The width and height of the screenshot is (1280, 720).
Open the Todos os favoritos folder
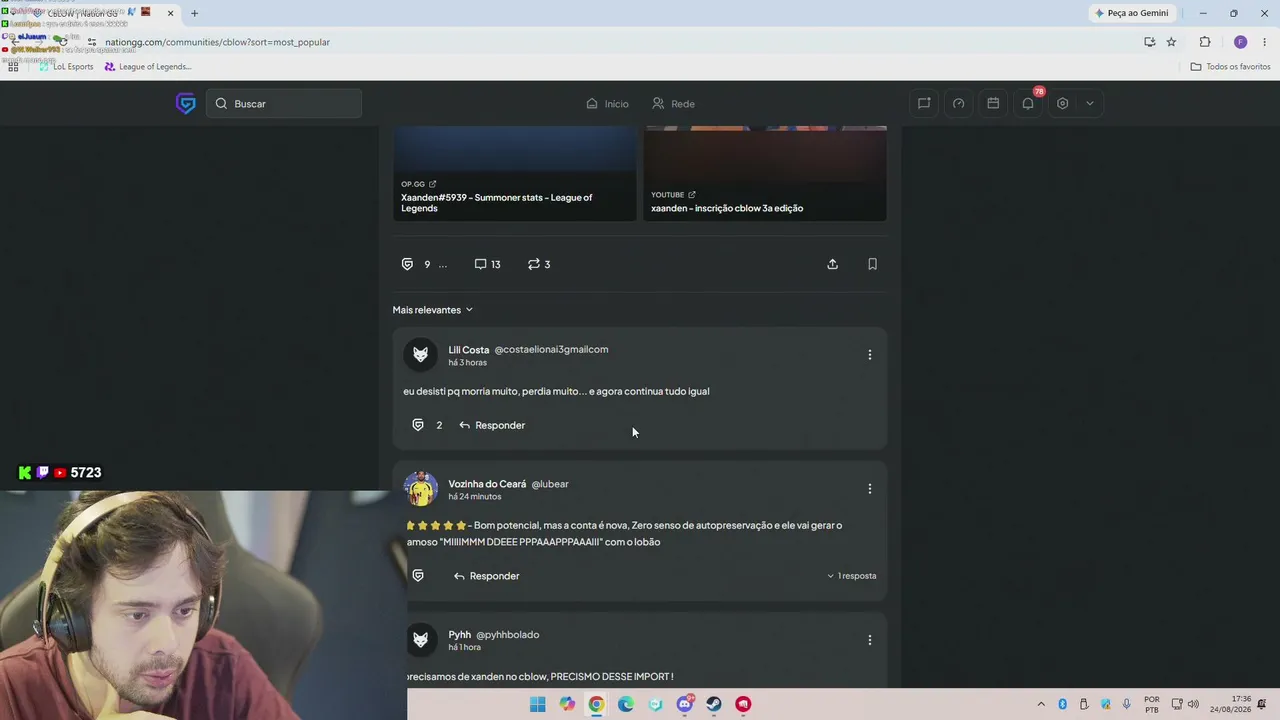pos(1230,67)
